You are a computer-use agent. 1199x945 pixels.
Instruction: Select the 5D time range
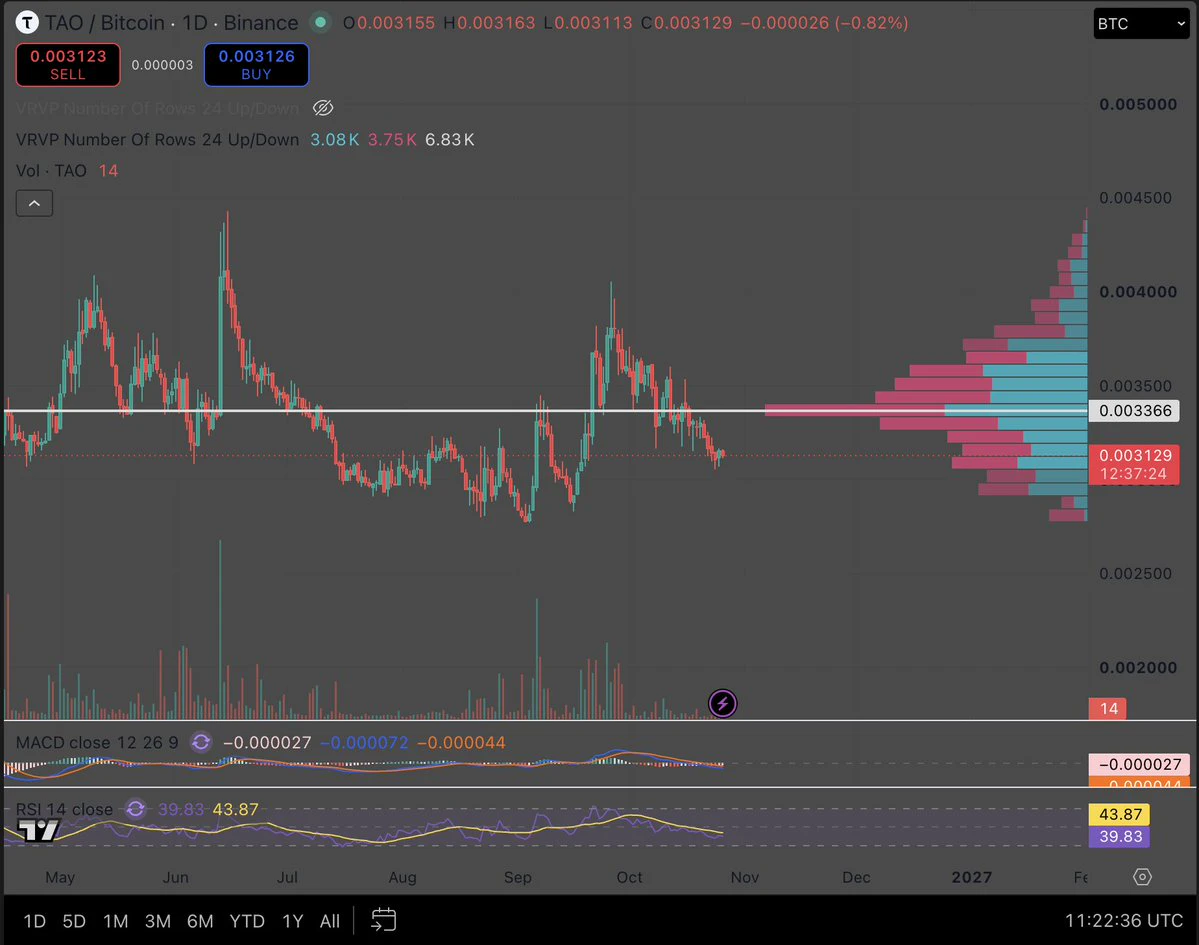click(74, 921)
